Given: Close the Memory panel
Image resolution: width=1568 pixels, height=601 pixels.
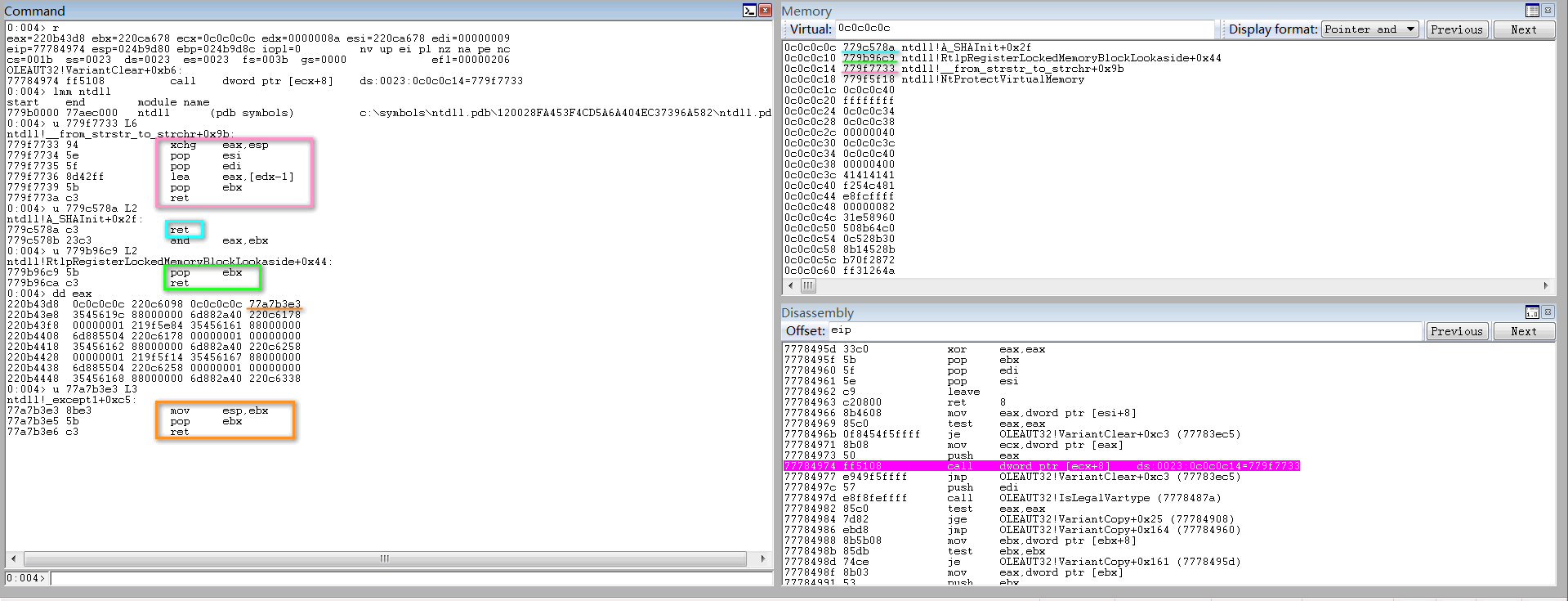Looking at the screenshot, I should pos(1548,11).
